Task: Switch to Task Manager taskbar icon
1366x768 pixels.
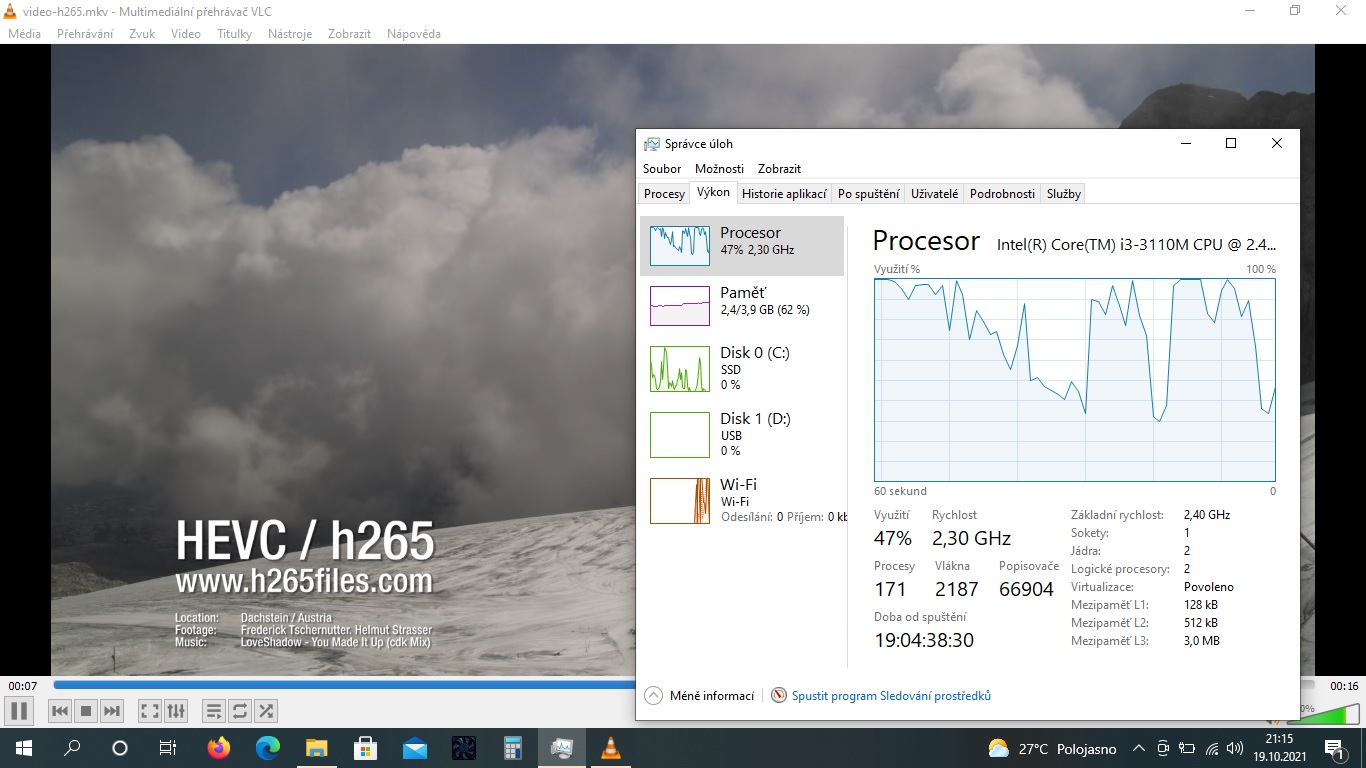Action: tap(561, 748)
